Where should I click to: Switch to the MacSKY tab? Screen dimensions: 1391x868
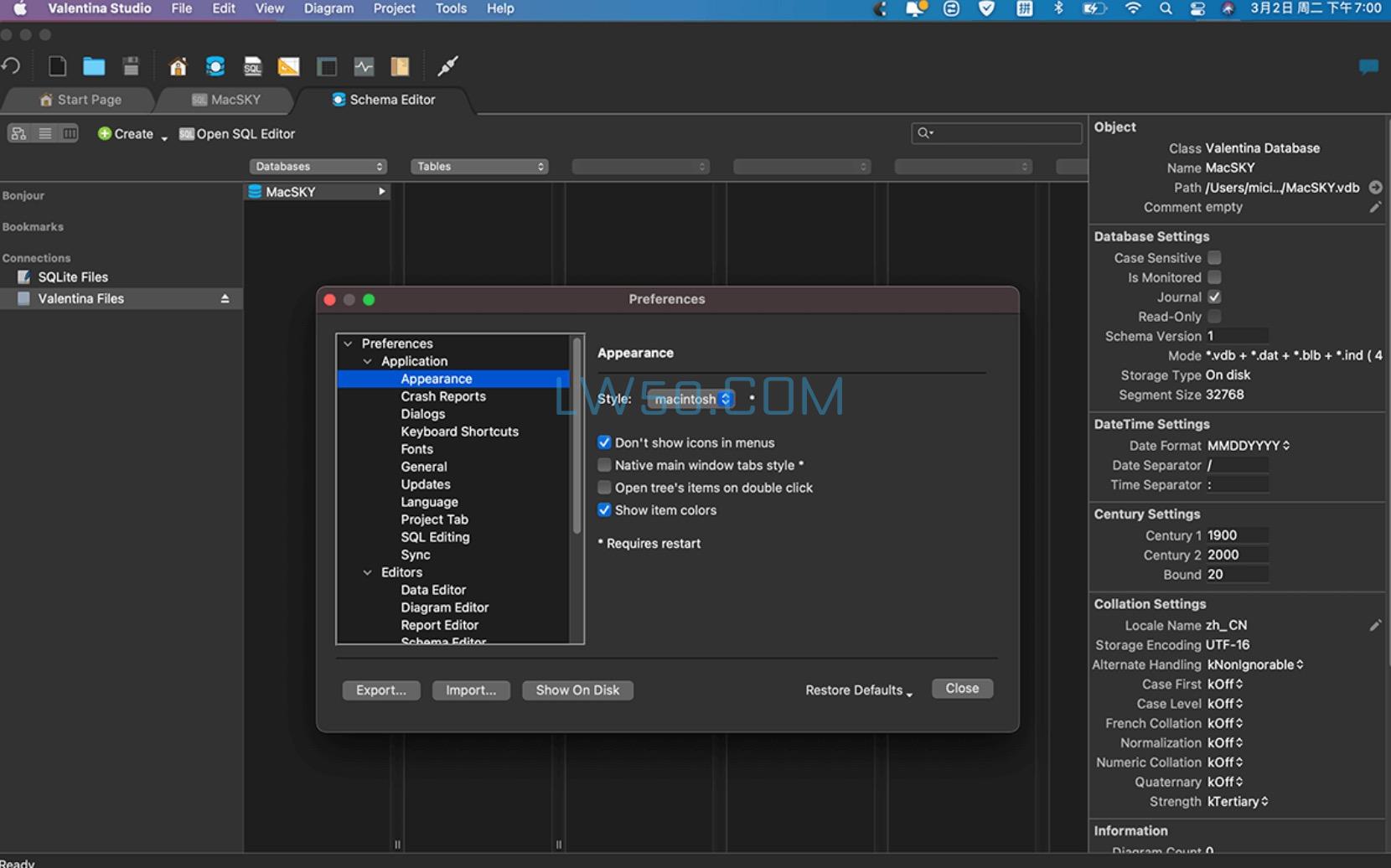coord(226,100)
